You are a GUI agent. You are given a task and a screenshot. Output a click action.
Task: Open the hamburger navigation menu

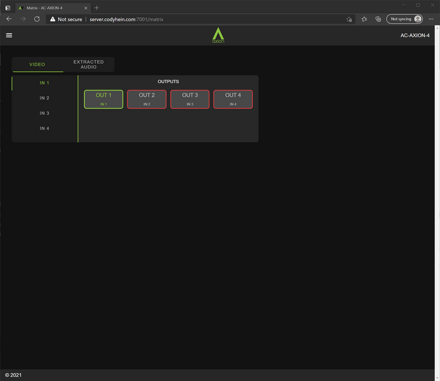(x=9, y=35)
